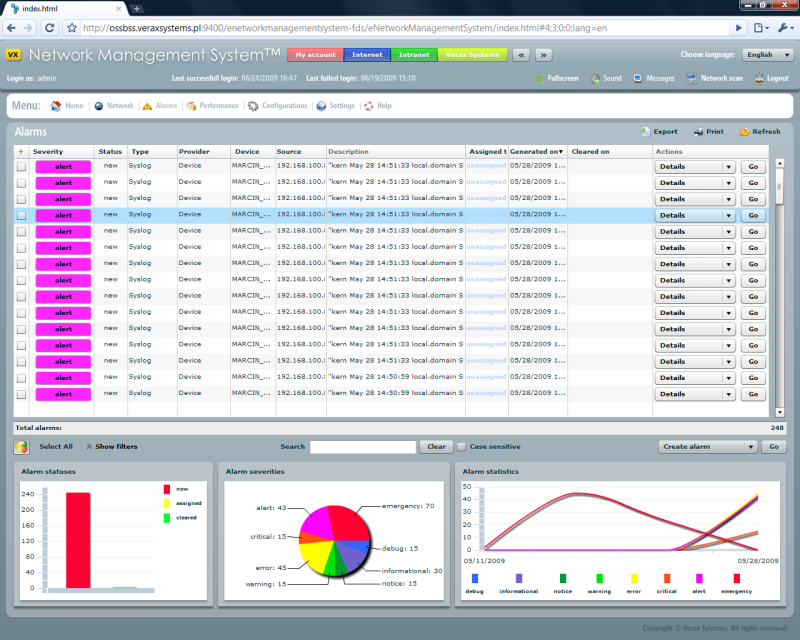
Task: Click the Export icon in Alarms panel
Action: point(645,132)
